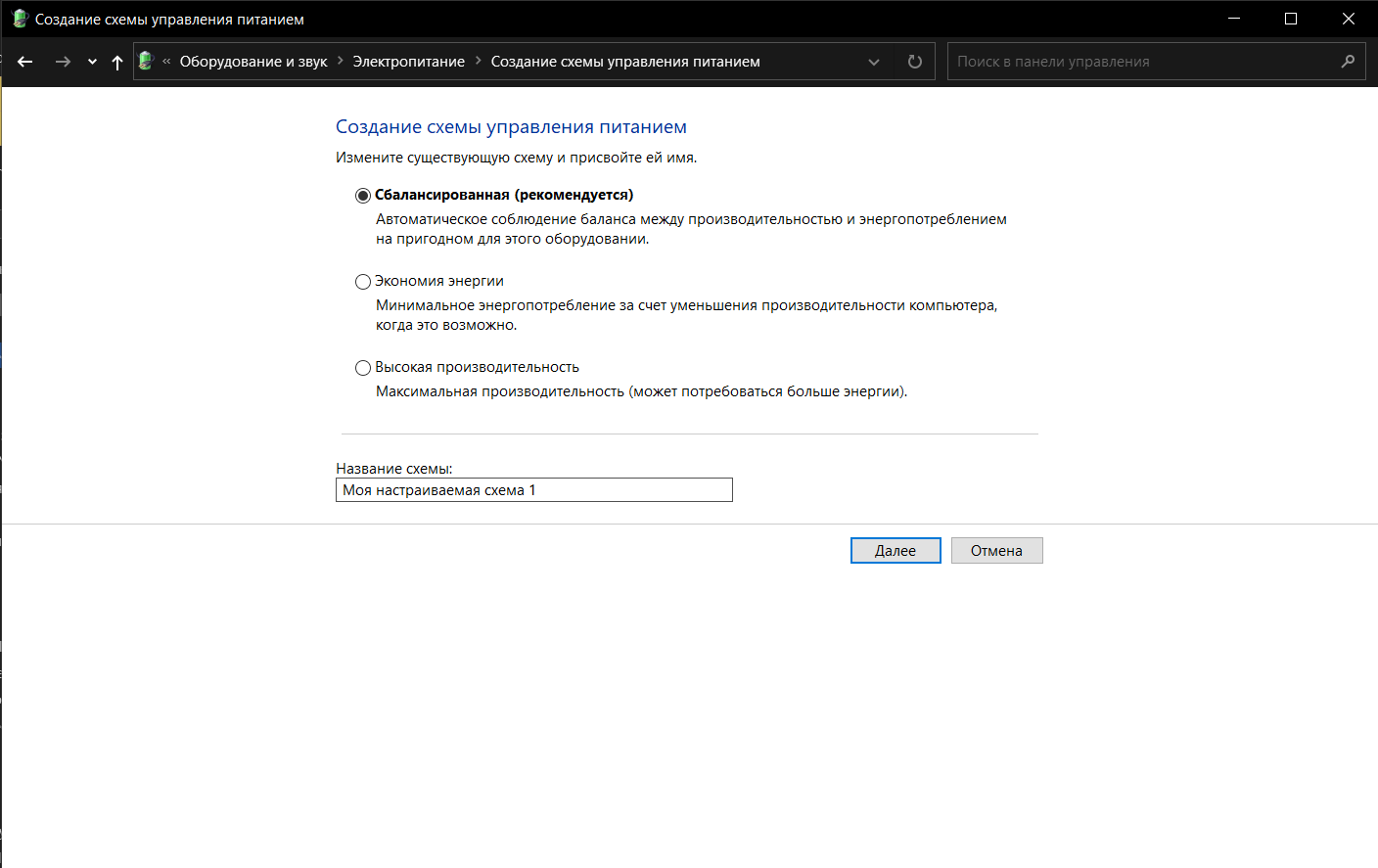The width and height of the screenshot is (1378, 868).
Task: Expand chevron after 'Электропитание' breadcrumb
Action: (479, 61)
